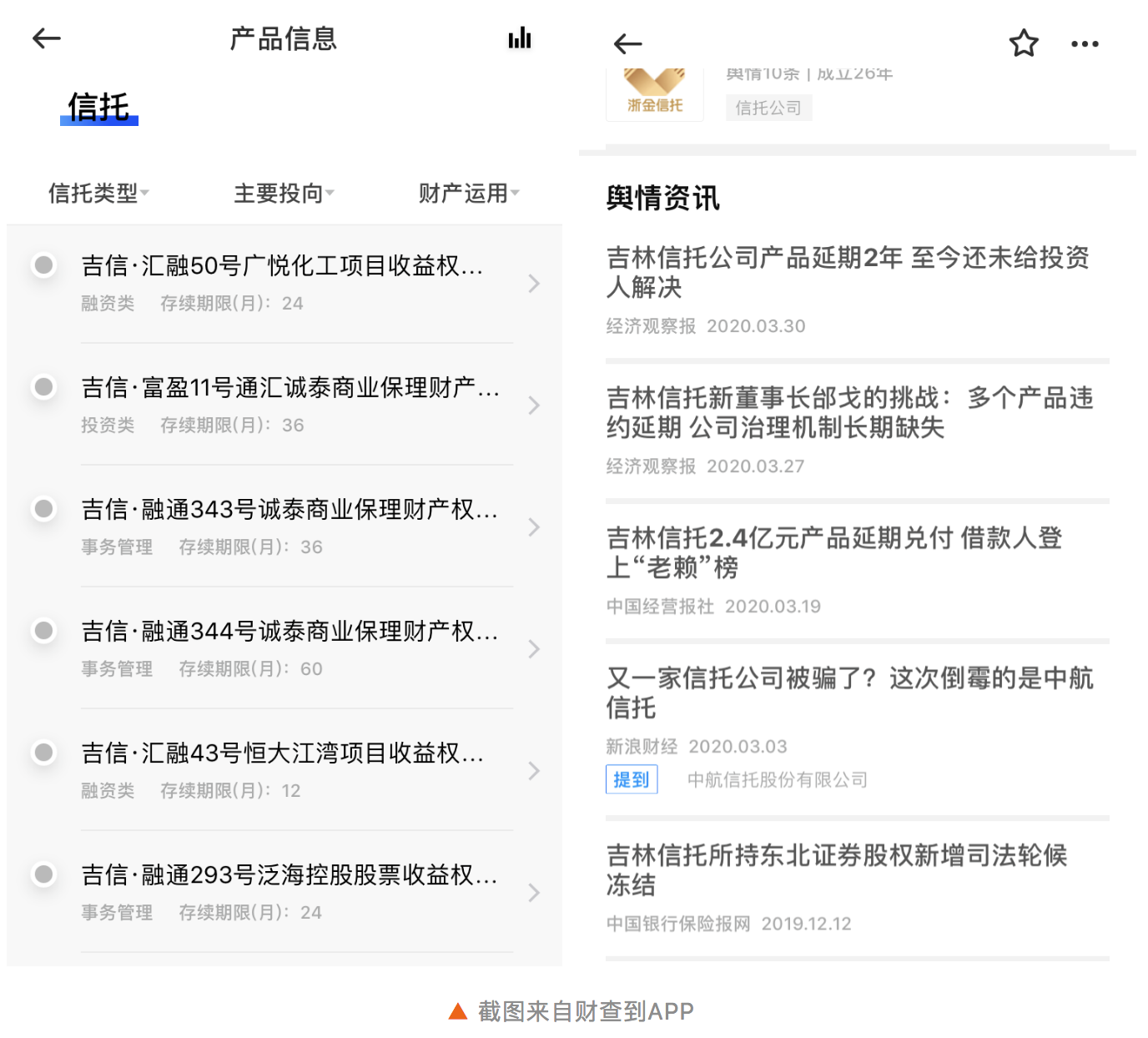Read article 吉林信托新董事长邰戈的挑战

(x=849, y=412)
